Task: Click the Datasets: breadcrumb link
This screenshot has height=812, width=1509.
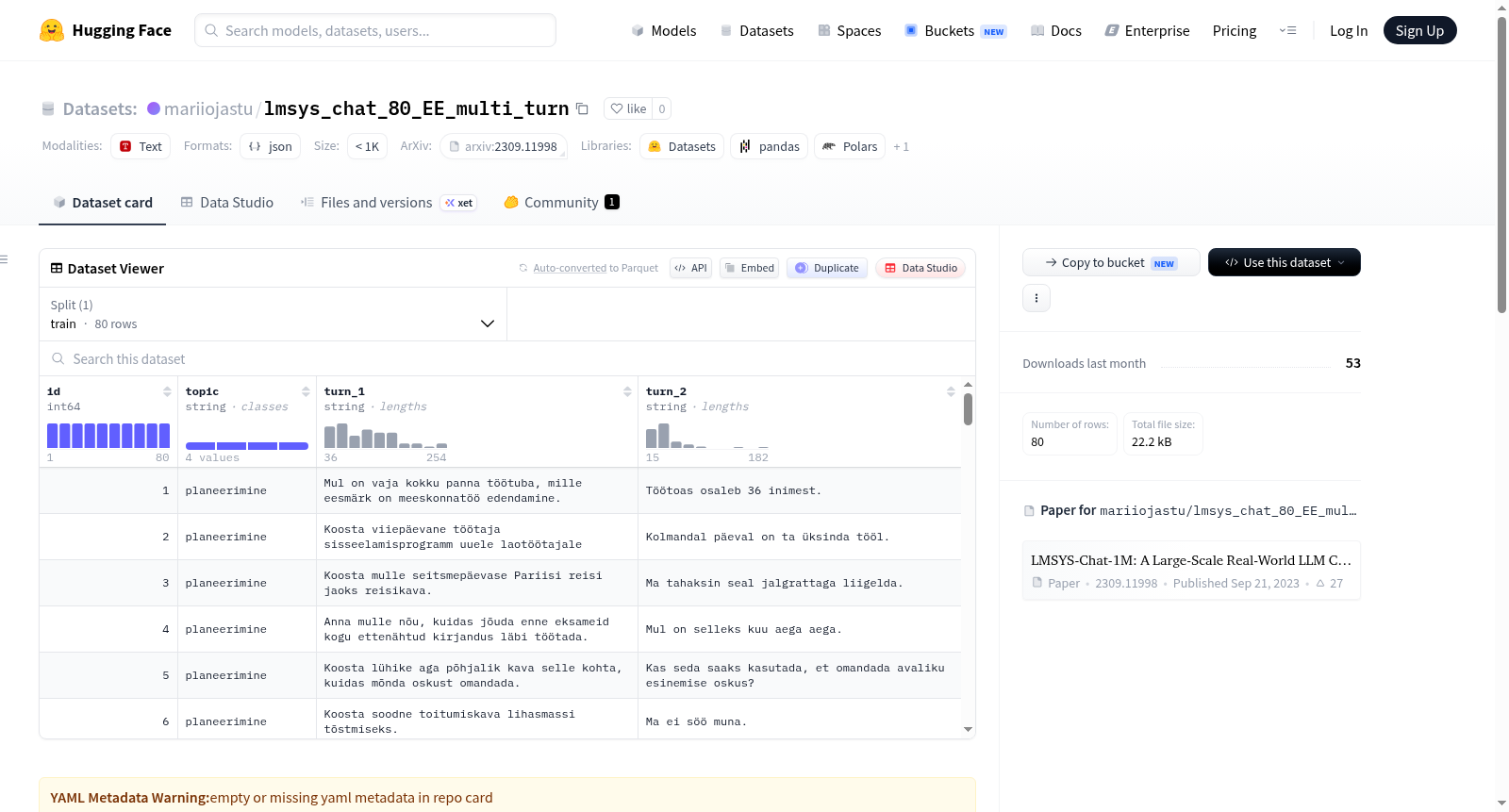Action: tap(99, 108)
